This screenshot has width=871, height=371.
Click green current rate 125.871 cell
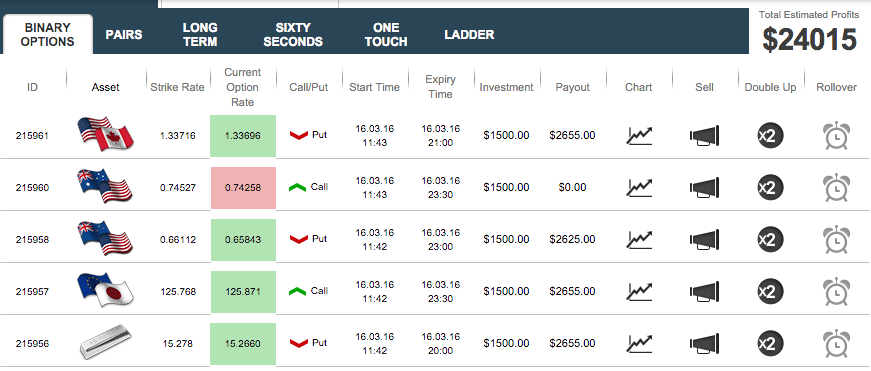(x=243, y=292)
